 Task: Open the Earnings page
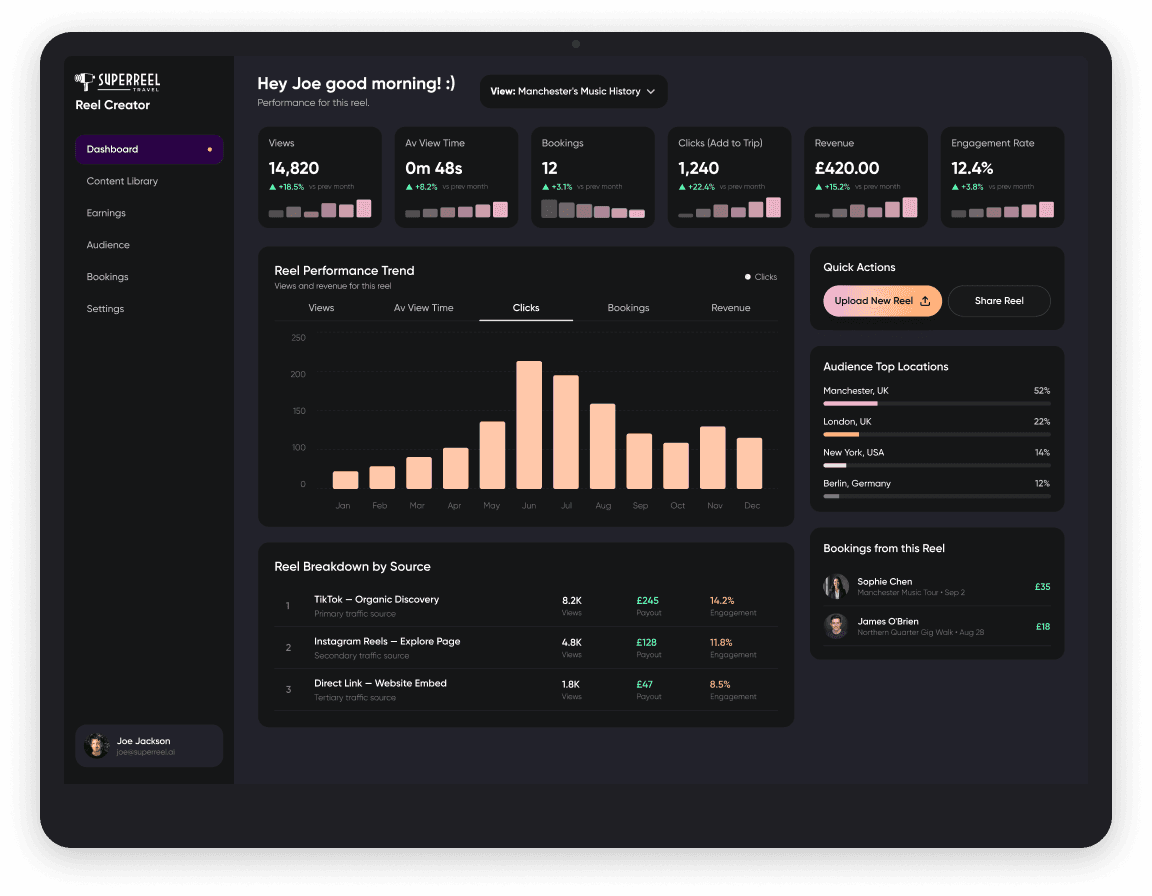coord(106,213)
